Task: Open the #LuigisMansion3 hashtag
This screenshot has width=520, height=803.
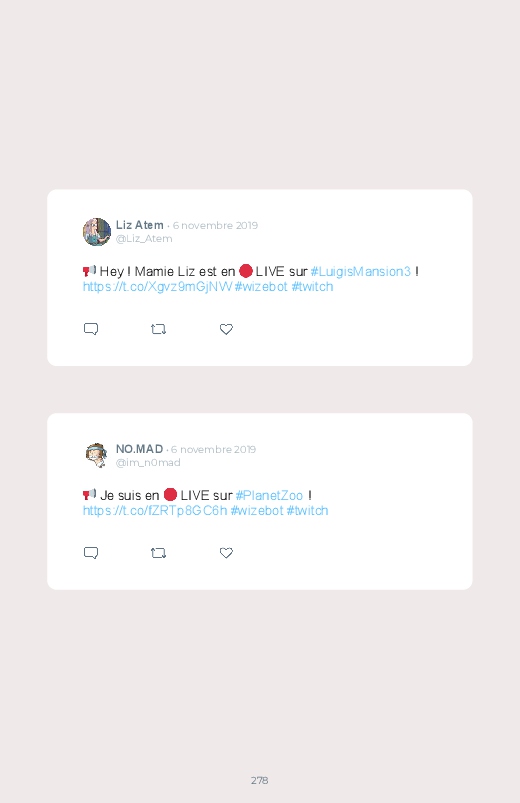Action: [361, 271]
